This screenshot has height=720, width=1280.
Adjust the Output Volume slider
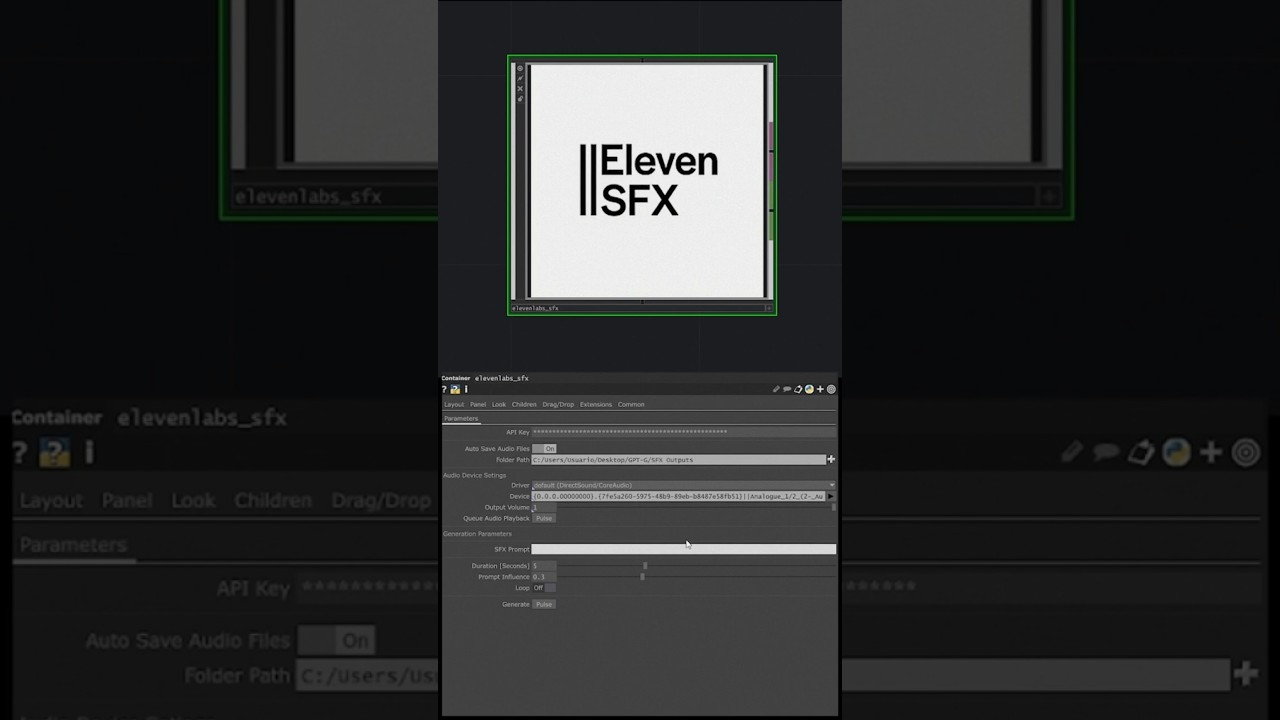tap(695, 507)
